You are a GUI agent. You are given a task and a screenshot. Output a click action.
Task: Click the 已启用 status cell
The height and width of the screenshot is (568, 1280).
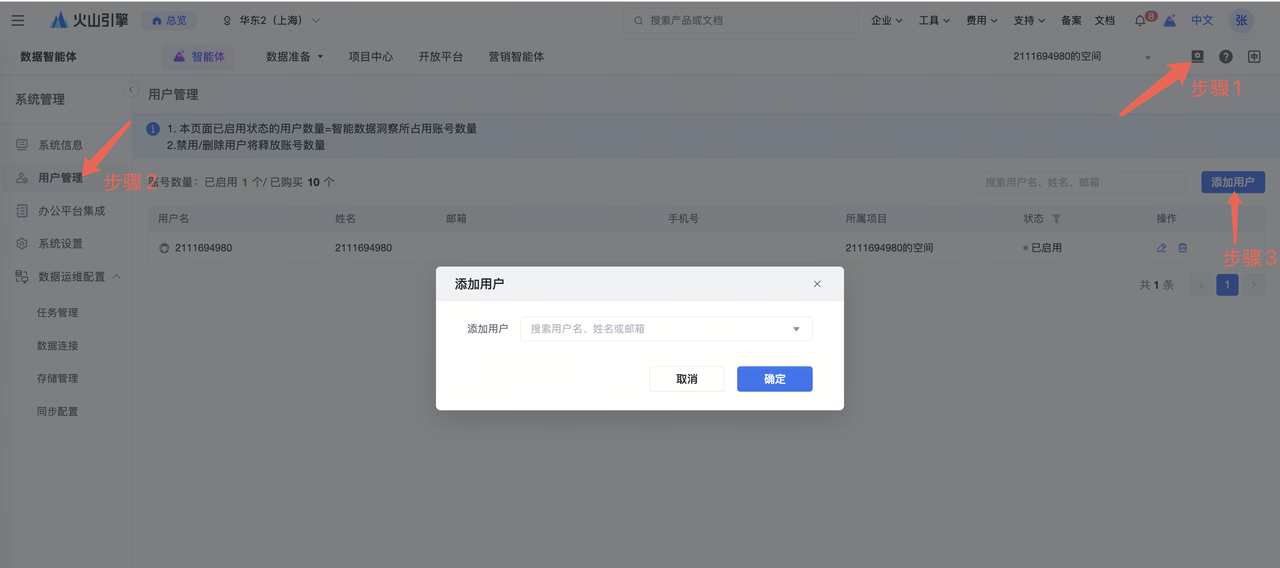click(x=1043, y=248)
